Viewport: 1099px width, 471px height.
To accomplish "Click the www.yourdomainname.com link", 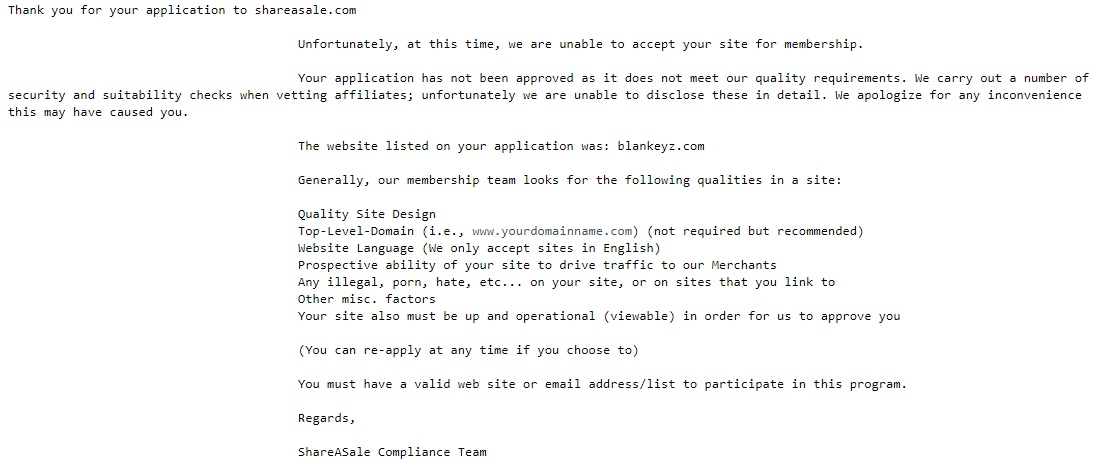I will (x=553, y=231).
